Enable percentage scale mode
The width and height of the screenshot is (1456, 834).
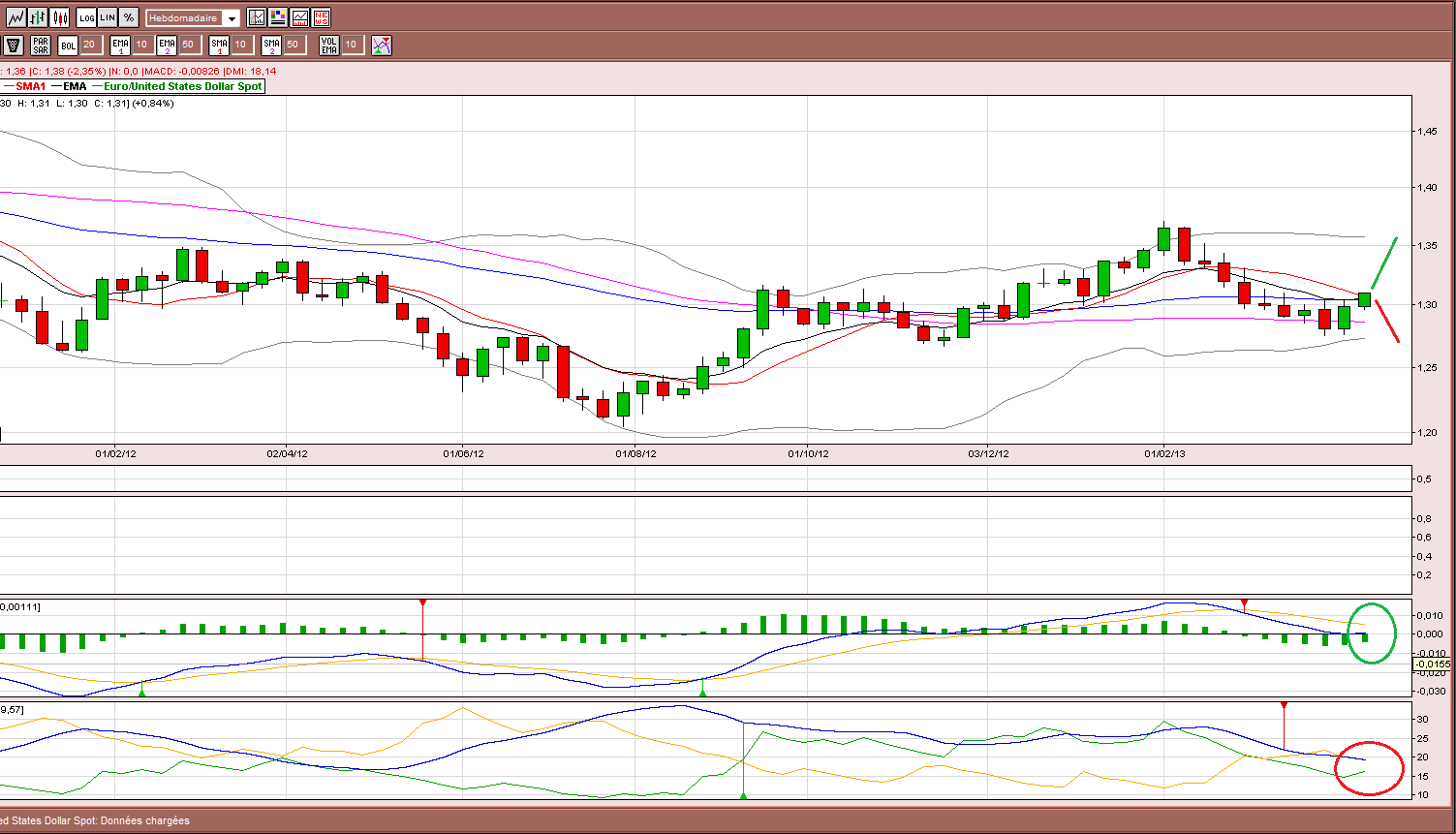(x=128, y=17)
